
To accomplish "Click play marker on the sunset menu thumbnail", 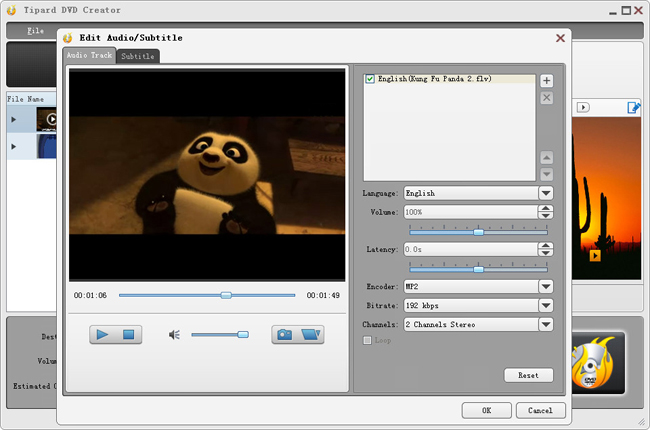I will (595, 255).
